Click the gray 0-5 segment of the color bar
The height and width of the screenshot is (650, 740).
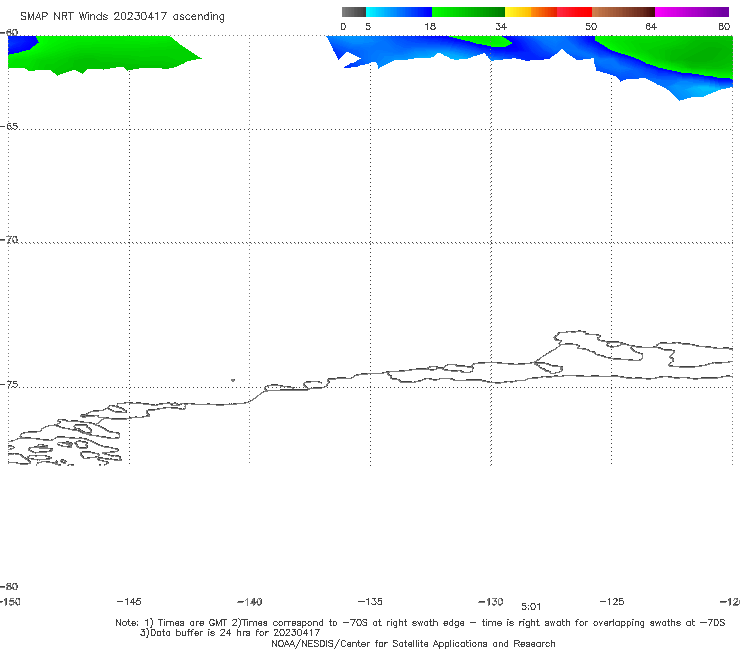click(x=354, y=12)
